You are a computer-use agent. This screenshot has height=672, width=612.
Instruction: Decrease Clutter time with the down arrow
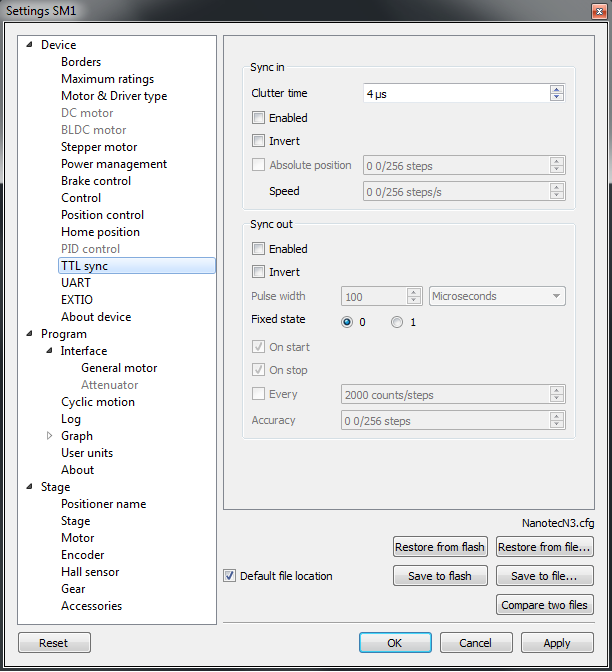(x=557, y=97)
